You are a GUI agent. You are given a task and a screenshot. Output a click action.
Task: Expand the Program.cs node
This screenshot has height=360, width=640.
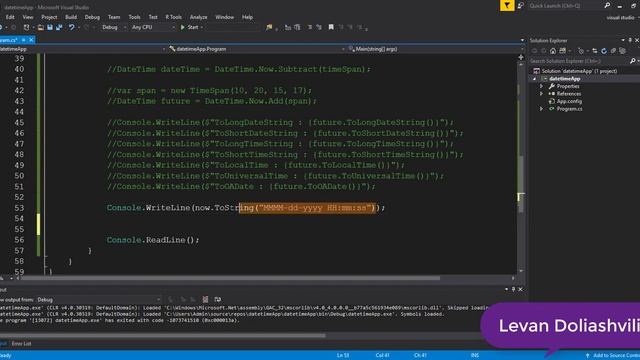(542, 109)
